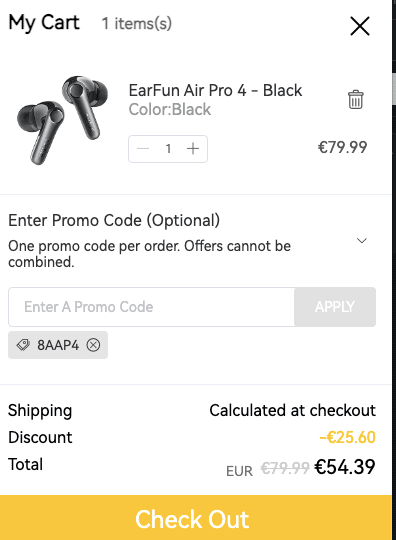This screenshot has height=540, width=396.
Task: Click the Enter Promo Code (Optional) heading
Action: (114, 220)
